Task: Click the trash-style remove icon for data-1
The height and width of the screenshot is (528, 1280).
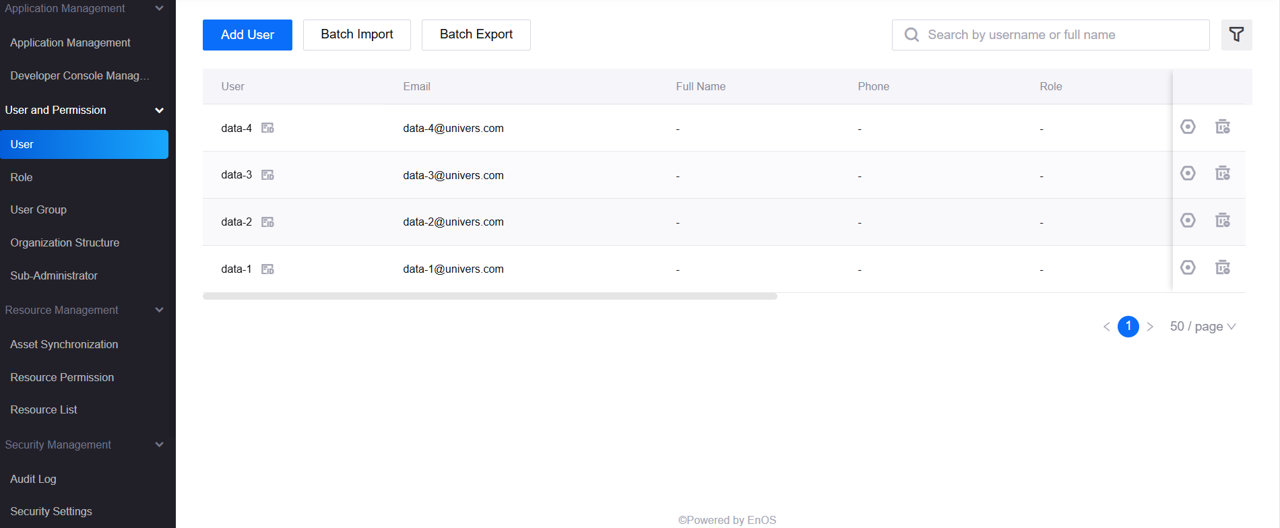Action: tap(1222, 268)
